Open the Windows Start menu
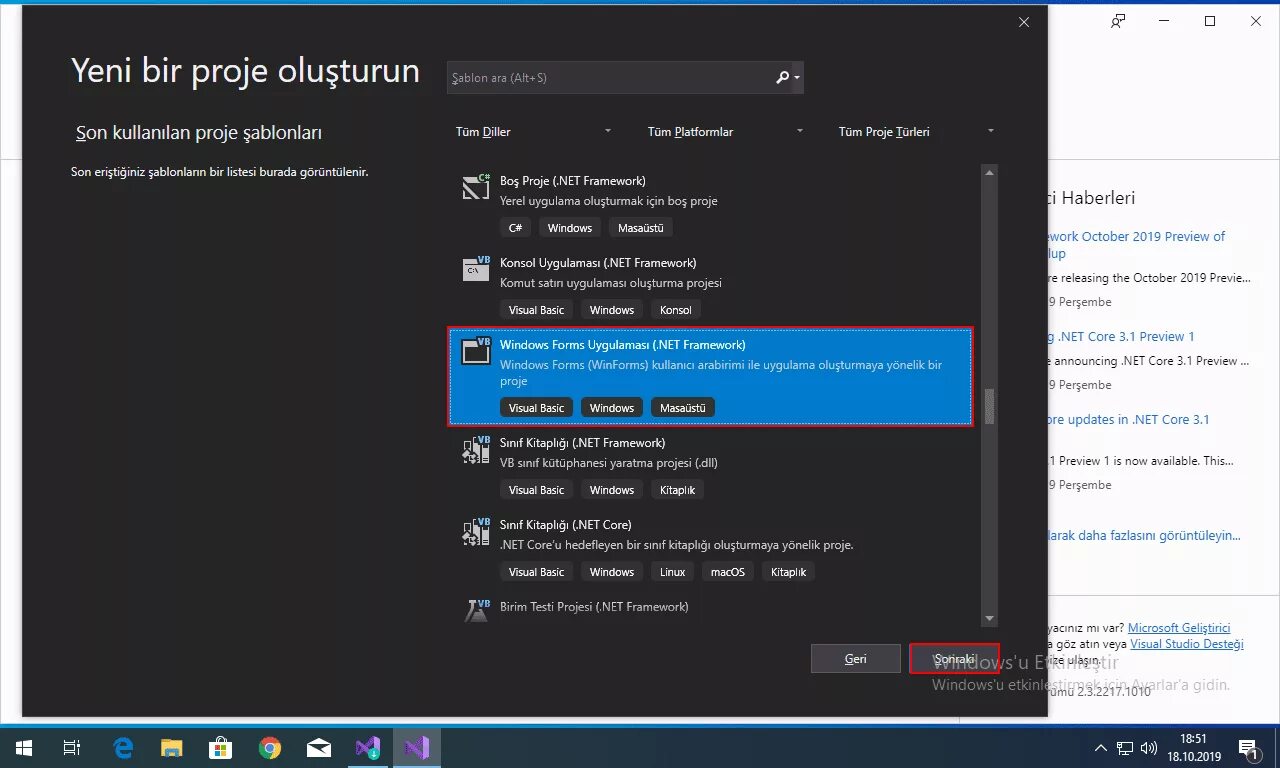This screenshot has height=768, width=1280. tap(23, 747)
